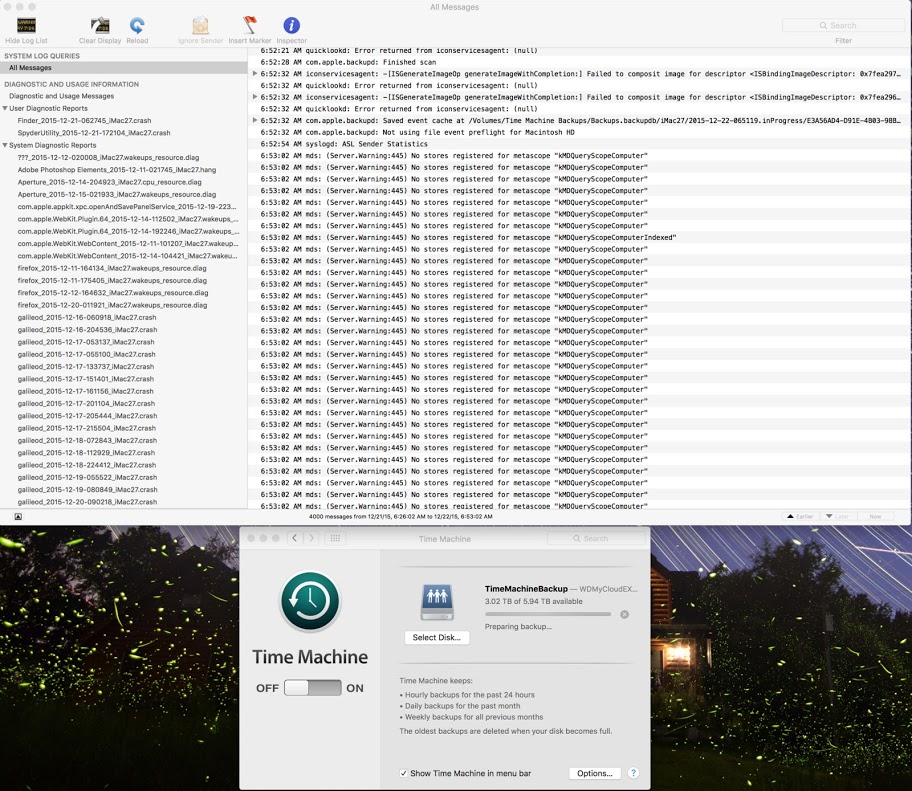Collapse the User Diagnostic Reports group

(x=5, y=108)
